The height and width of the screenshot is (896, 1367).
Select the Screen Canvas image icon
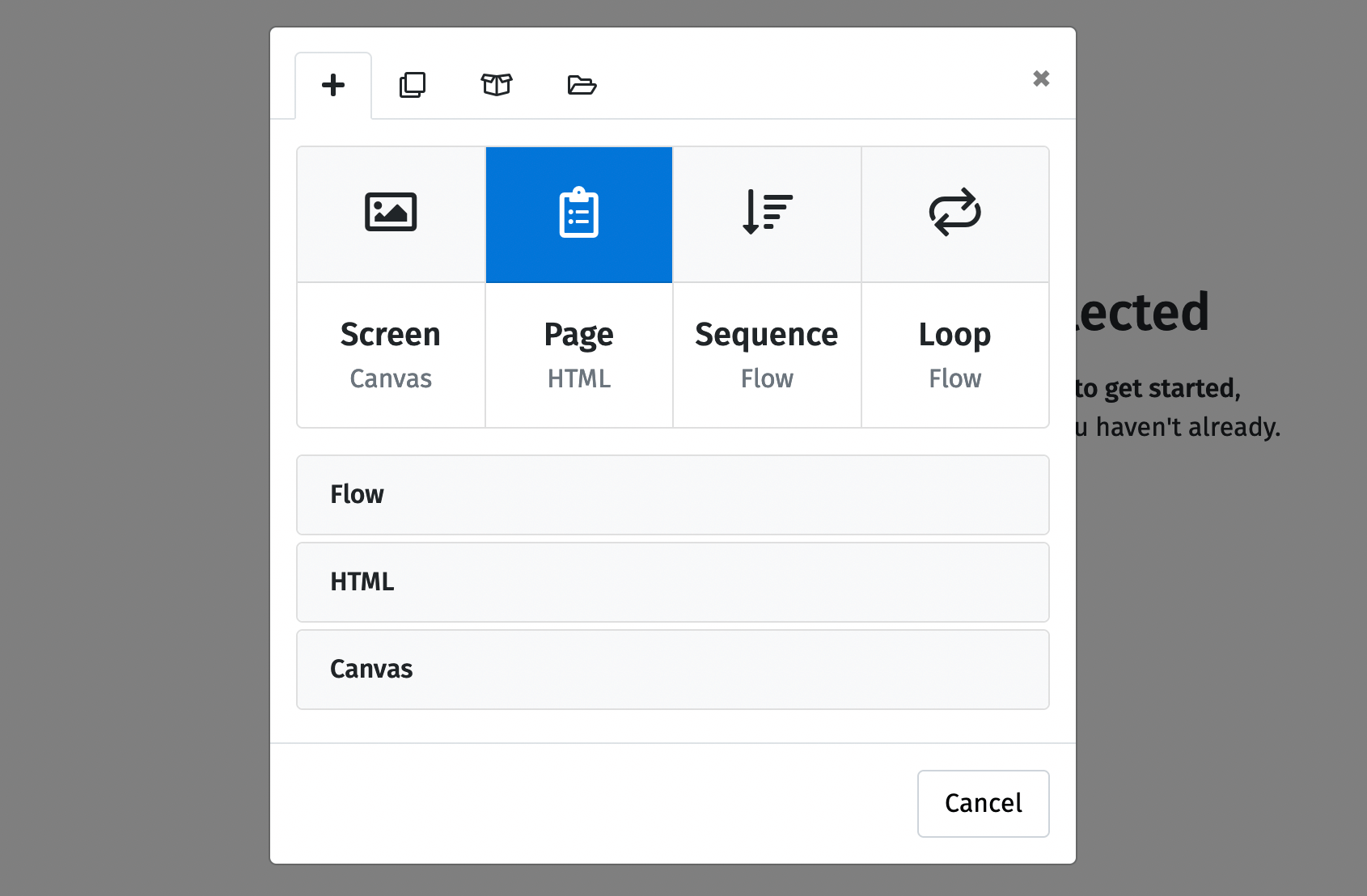[x=391, y=213]
